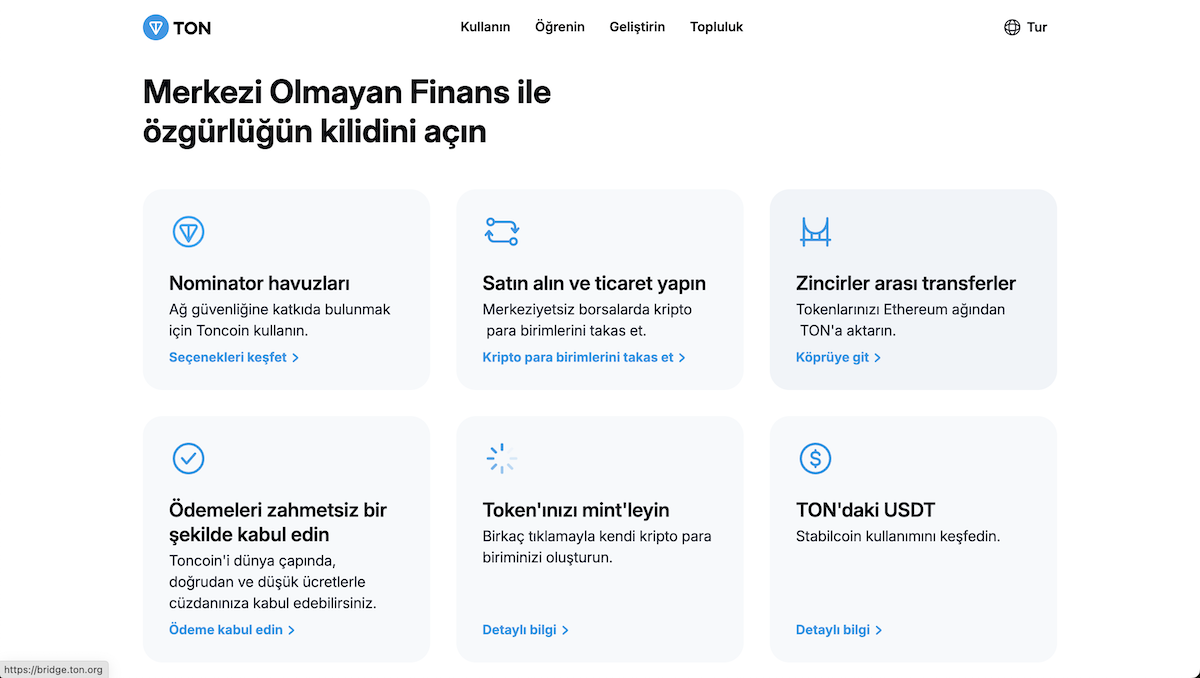Open the Öğrenin dropdown menu

pos(559,27)
